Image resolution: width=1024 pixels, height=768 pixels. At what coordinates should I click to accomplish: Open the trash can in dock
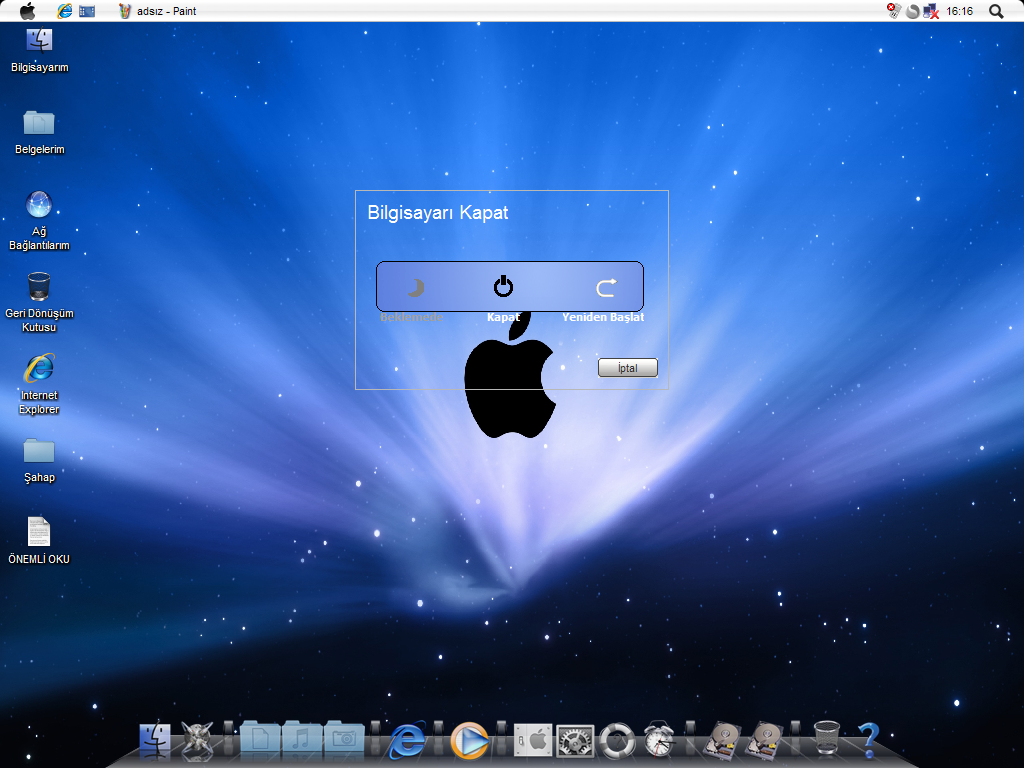826,738
